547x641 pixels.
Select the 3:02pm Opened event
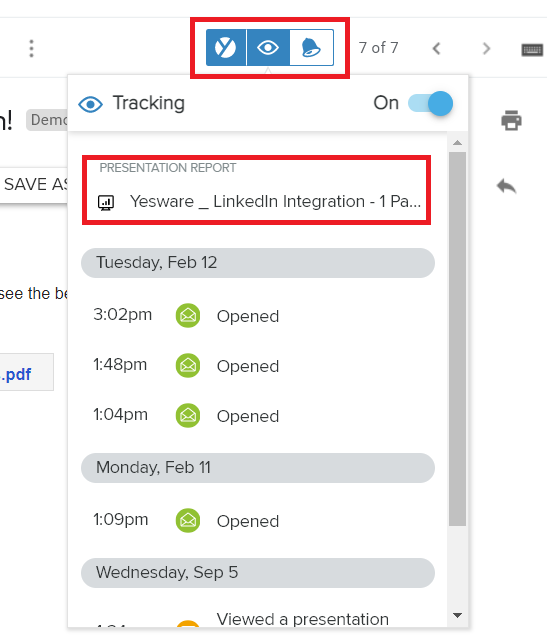click(x=258, y=316)
